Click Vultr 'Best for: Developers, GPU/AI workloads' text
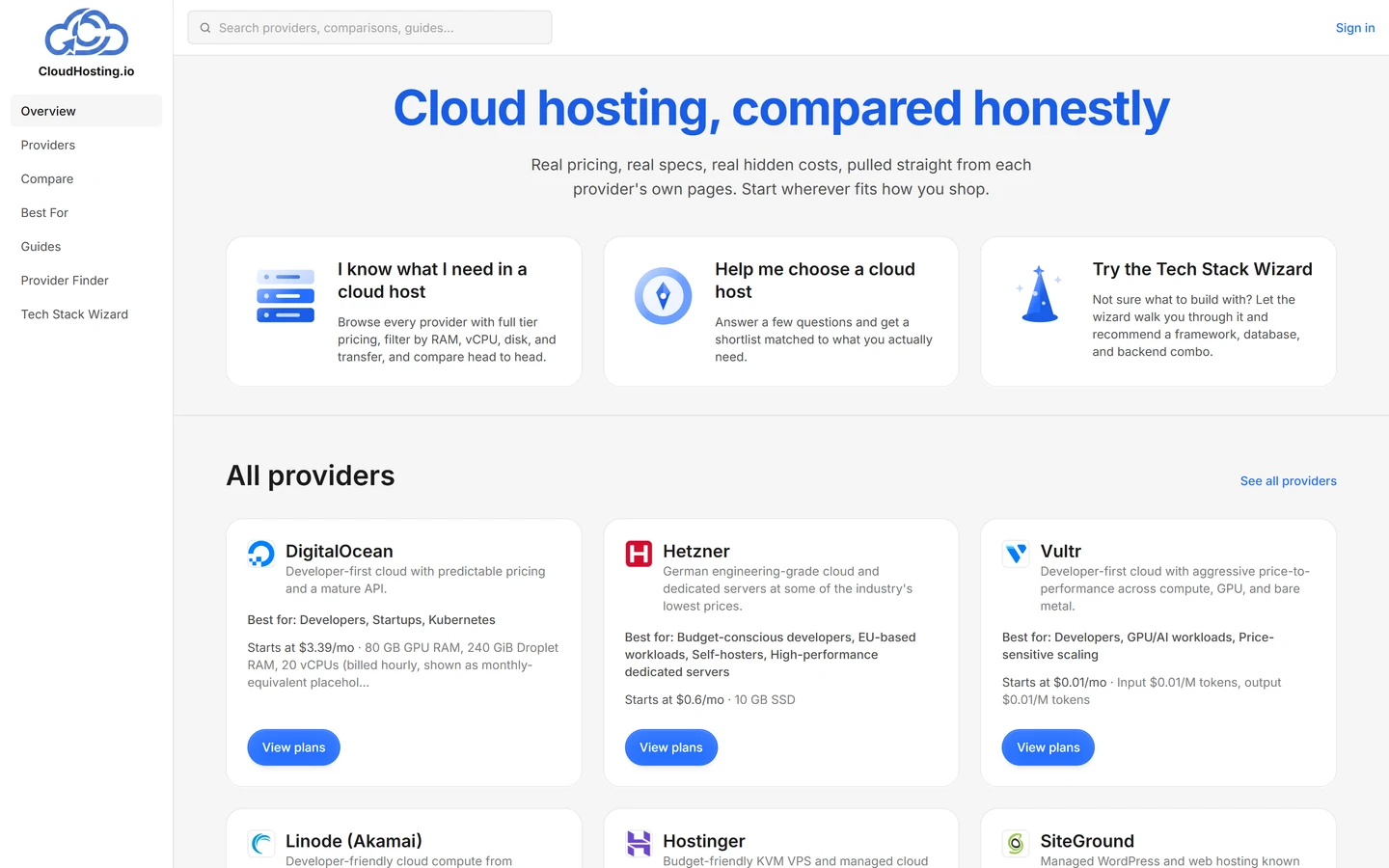 coord(1138,646)
